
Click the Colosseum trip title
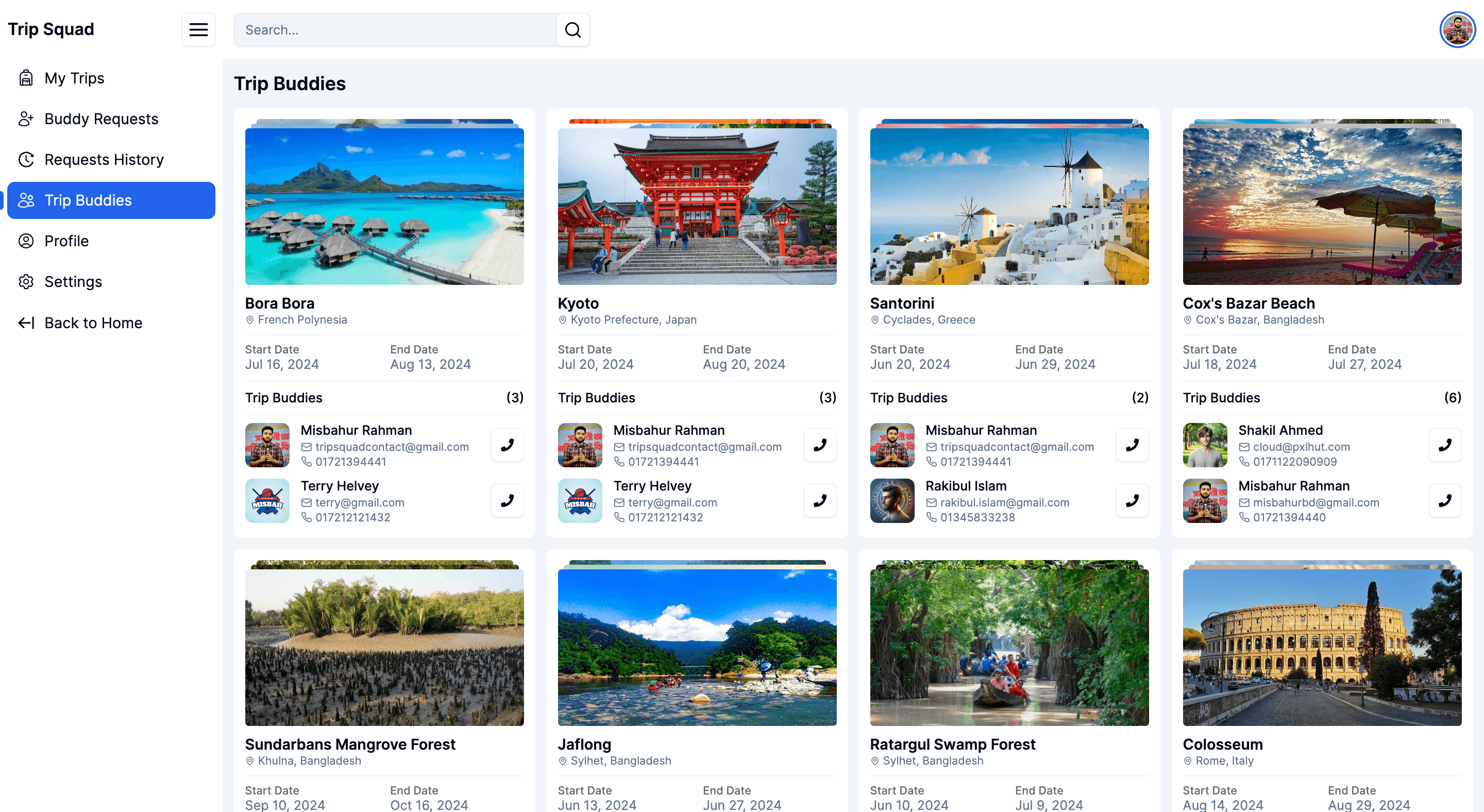1223,744
